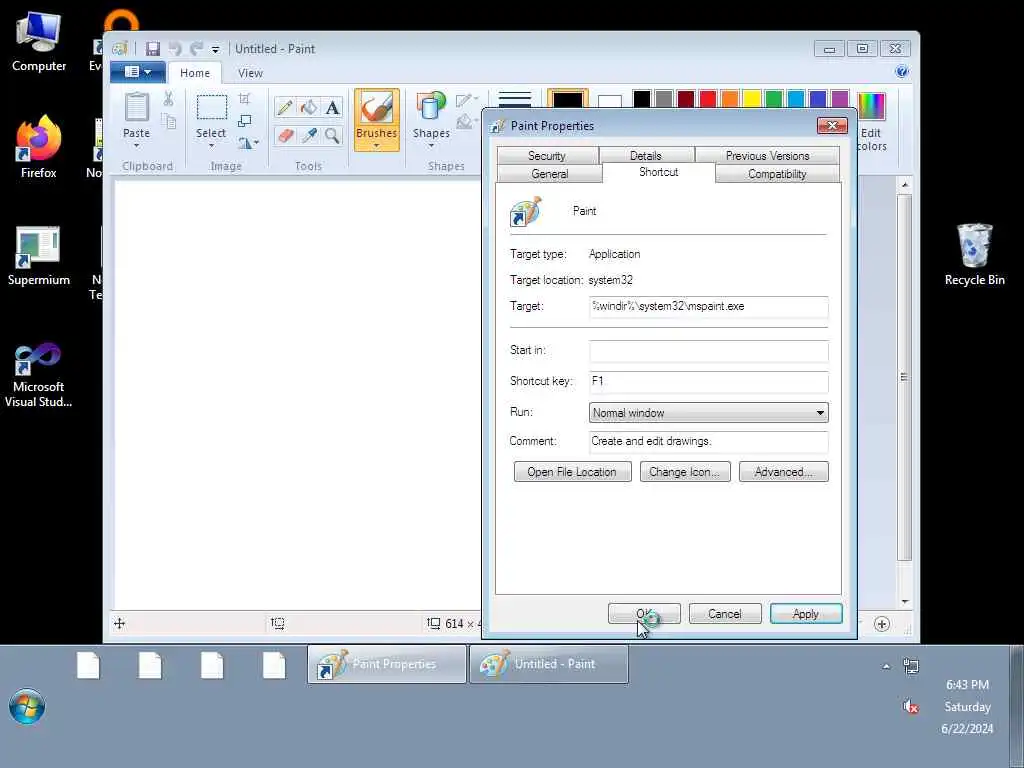
Task: Expand the Select dropdown arrow
Action: (211, 145)
